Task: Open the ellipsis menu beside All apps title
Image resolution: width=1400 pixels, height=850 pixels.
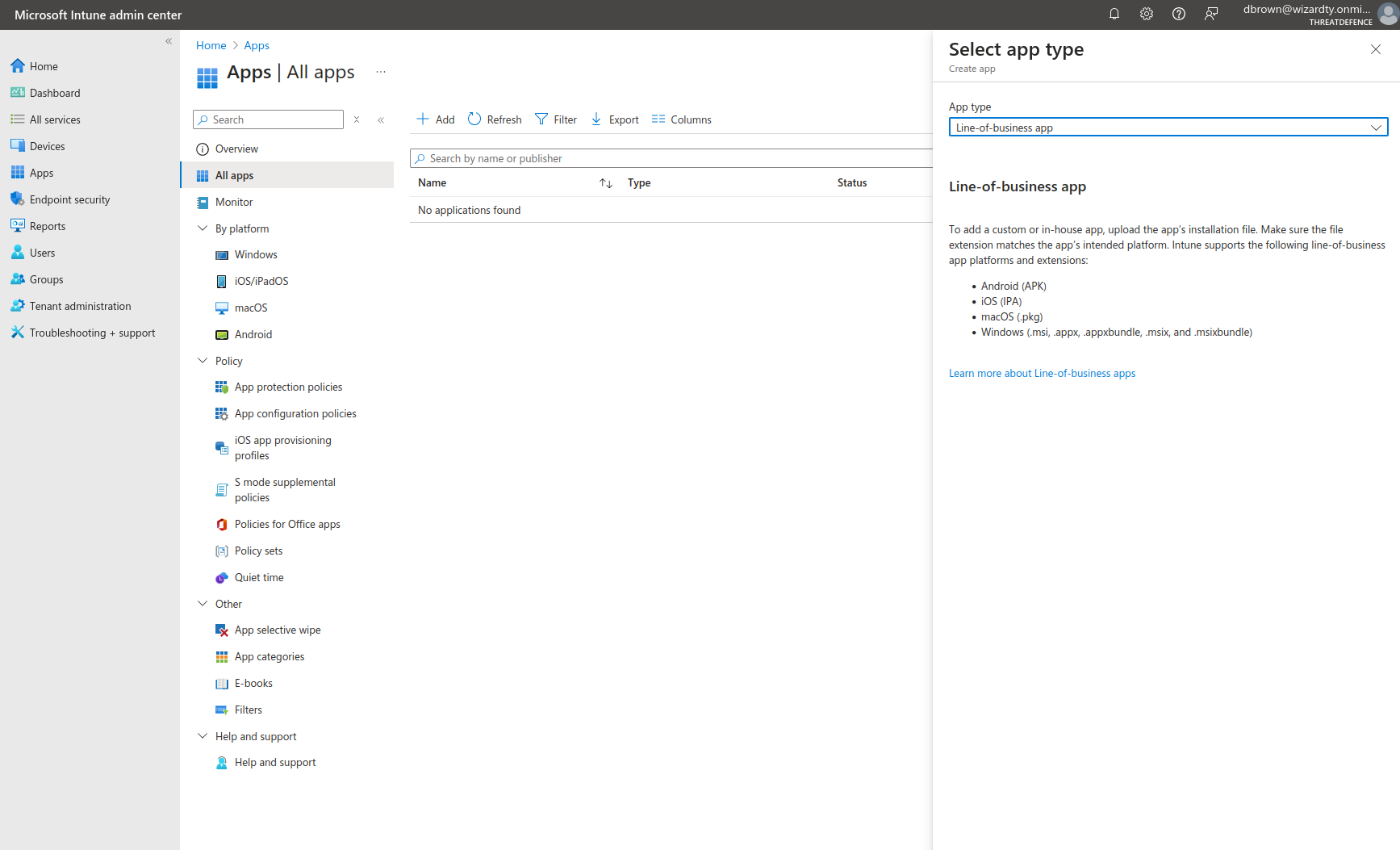Action: tap(381, 73)
